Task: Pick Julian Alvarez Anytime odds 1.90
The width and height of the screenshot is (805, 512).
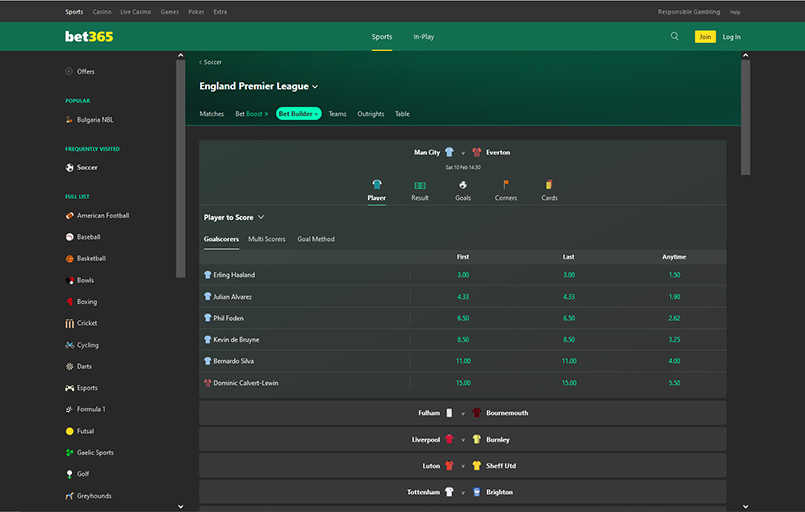Action: [x=674, y=297]
